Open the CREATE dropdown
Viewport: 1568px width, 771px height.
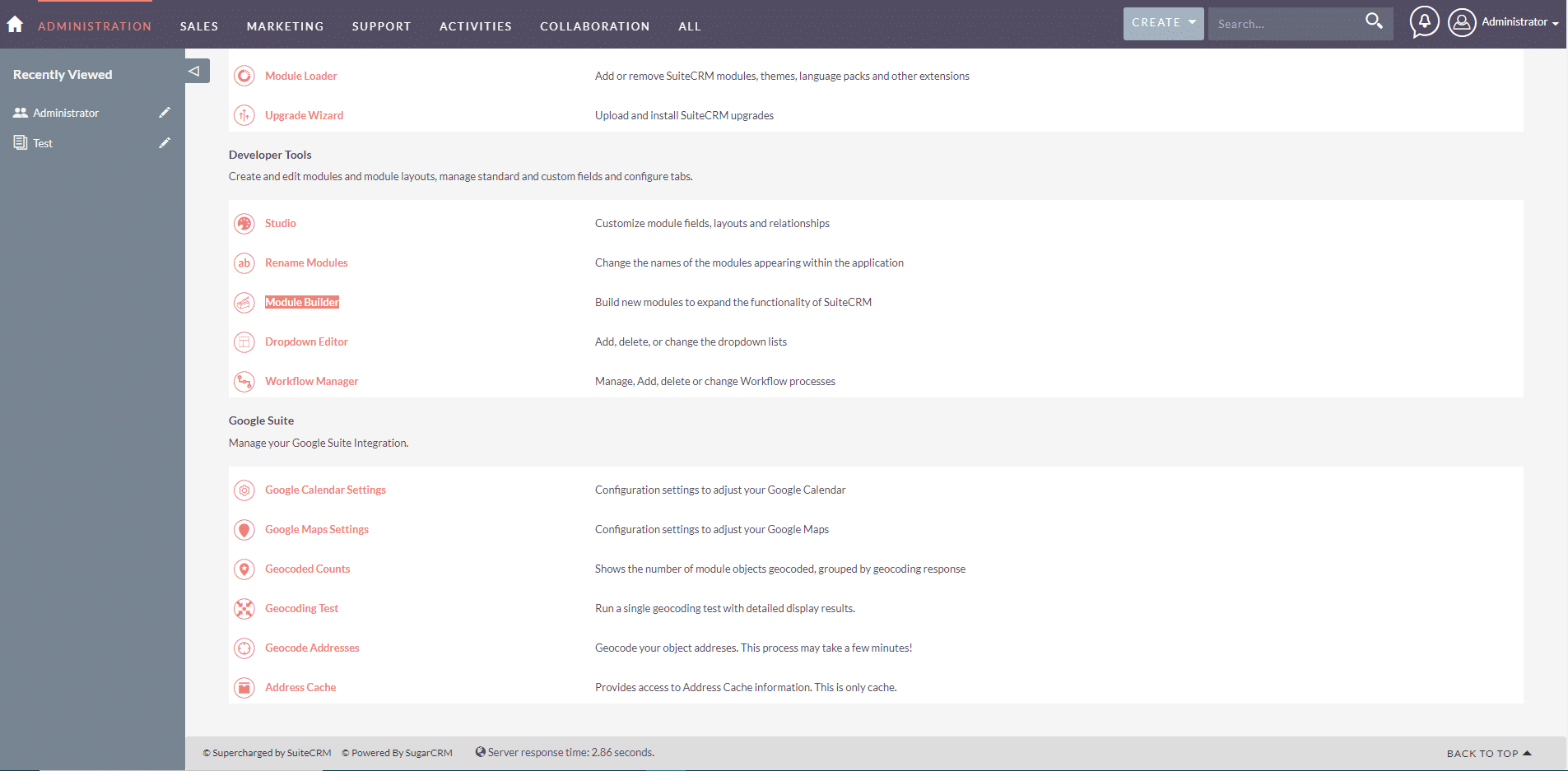click(x=1163, y=23)
